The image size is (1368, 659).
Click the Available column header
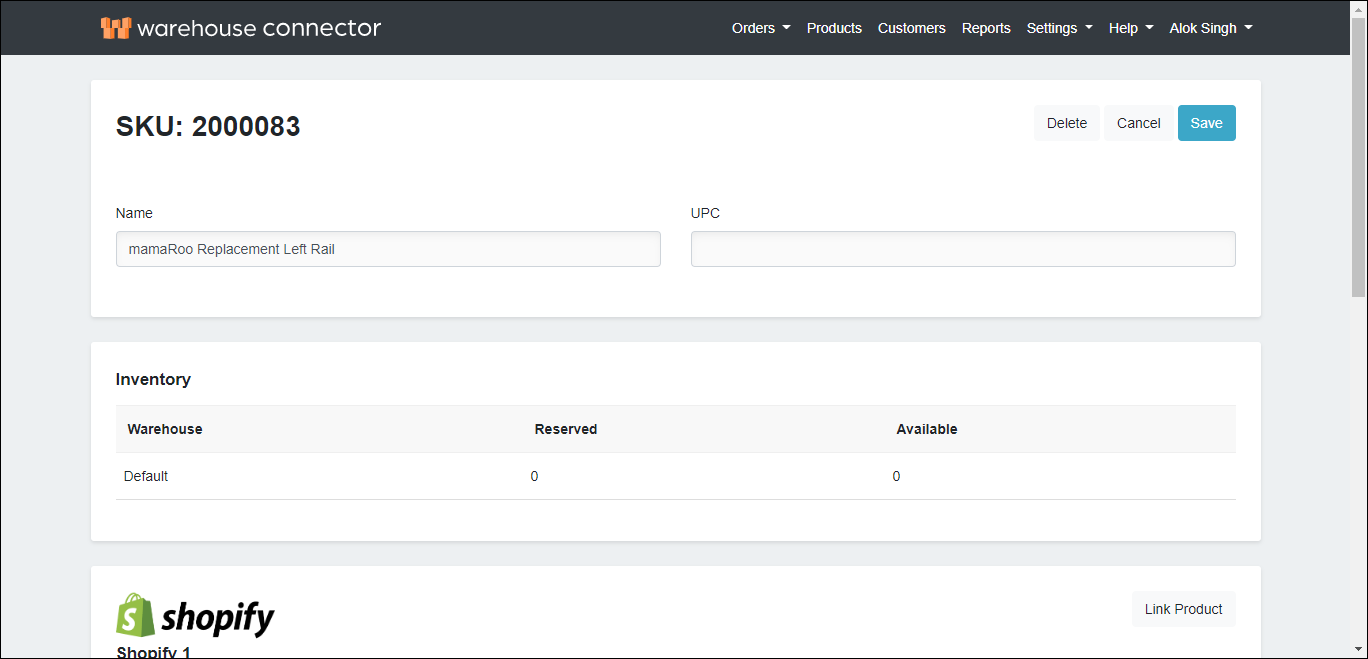(x=926, y=429)
